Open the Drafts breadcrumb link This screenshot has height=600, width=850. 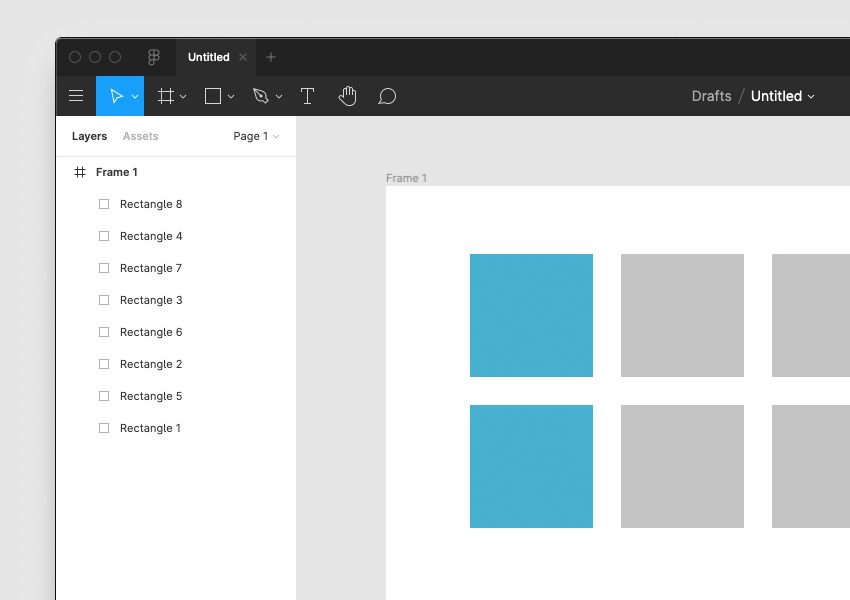pos(711,96)
